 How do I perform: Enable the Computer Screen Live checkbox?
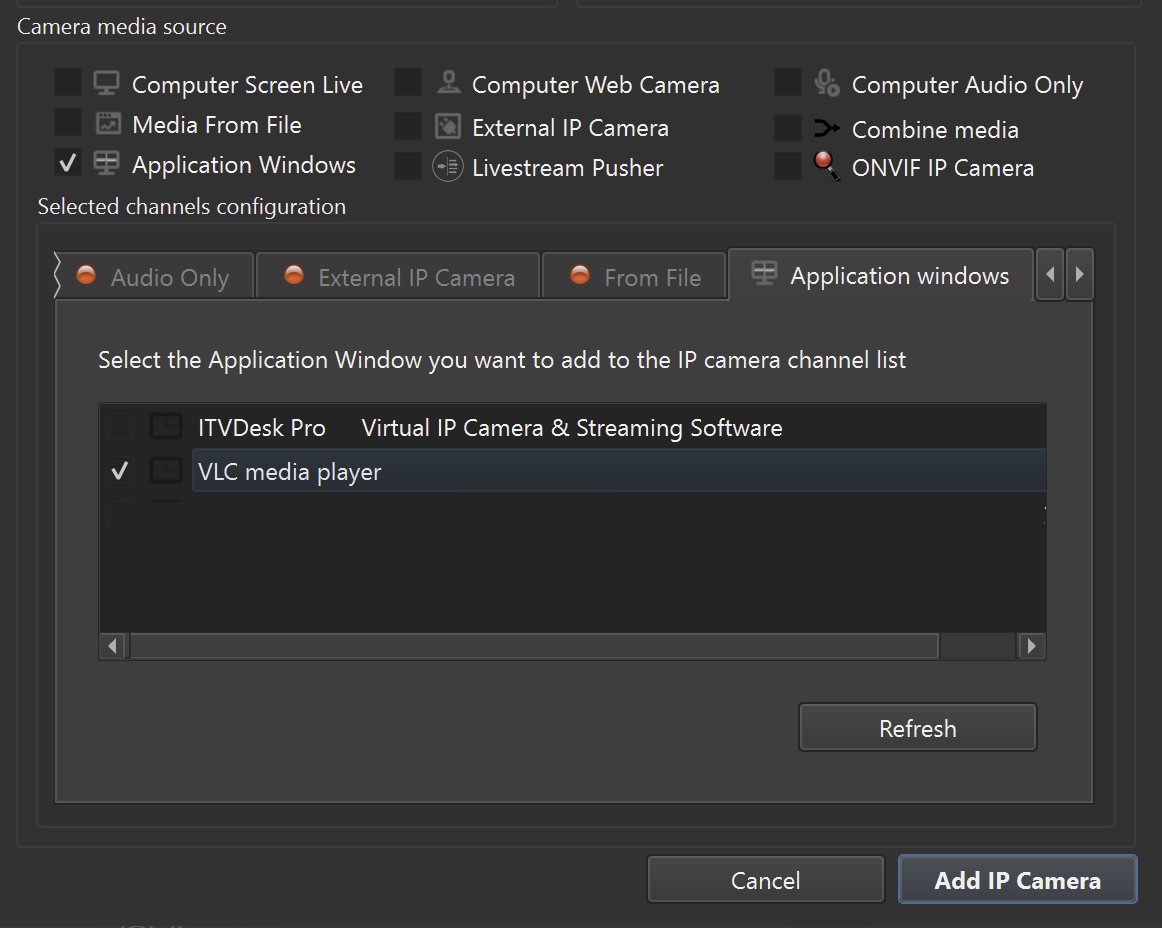click(68, 84)
